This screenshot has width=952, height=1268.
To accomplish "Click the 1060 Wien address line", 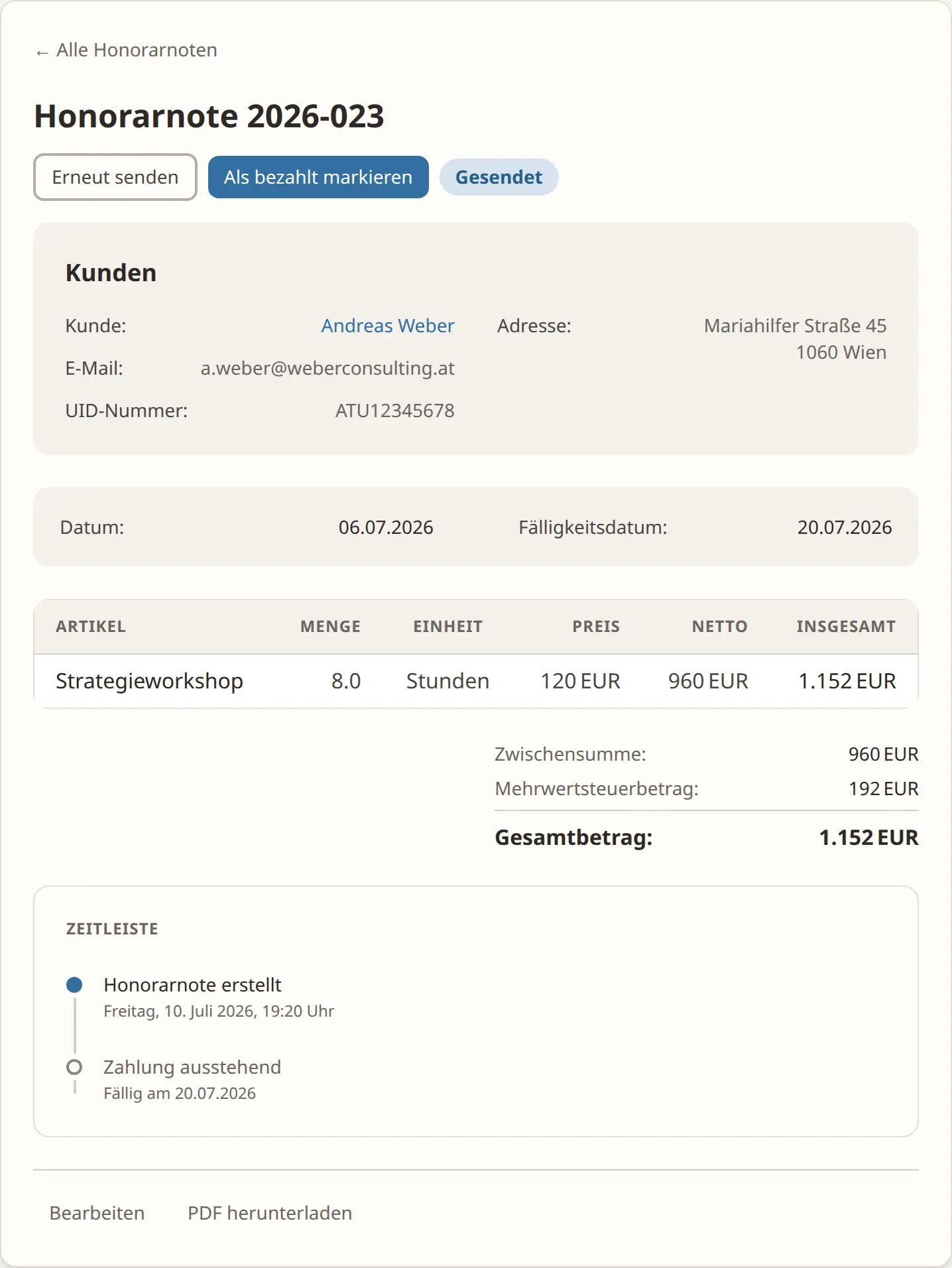I will pyautogui.click(x=841, y=352).
